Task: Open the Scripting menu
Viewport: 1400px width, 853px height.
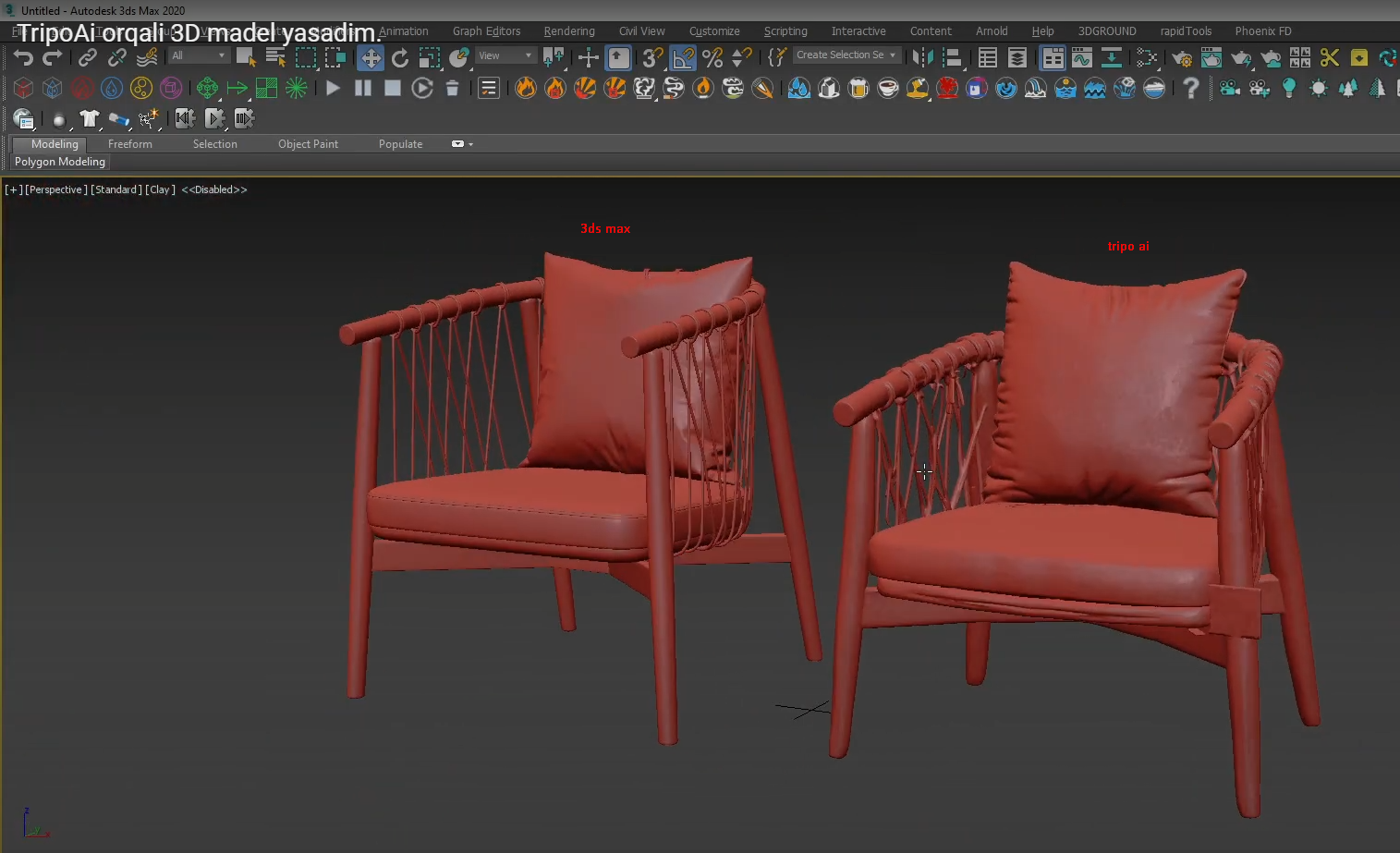Action: click(x=785, y=31)
